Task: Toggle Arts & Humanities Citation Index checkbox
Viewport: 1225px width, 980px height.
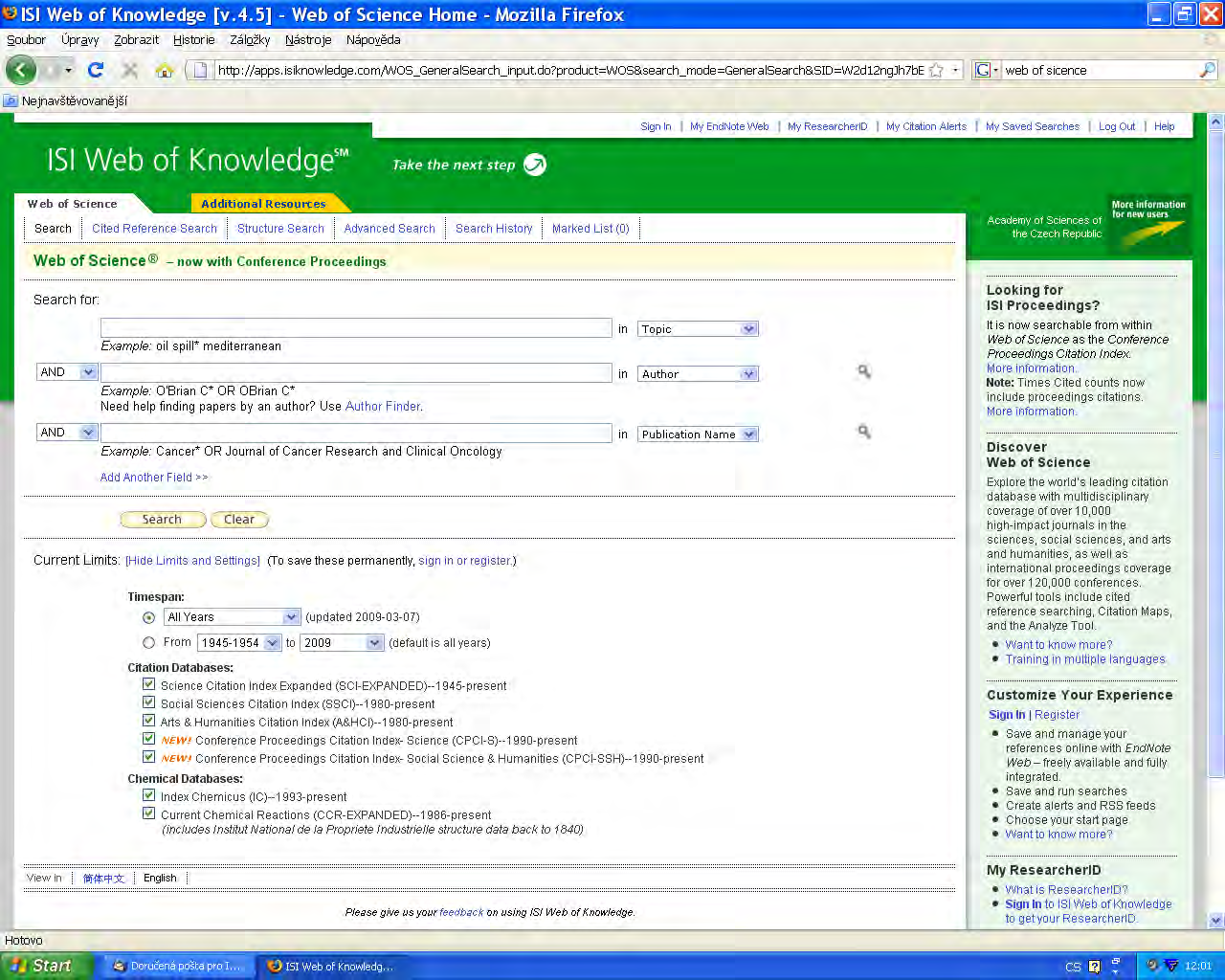Action: pos(148,721)
